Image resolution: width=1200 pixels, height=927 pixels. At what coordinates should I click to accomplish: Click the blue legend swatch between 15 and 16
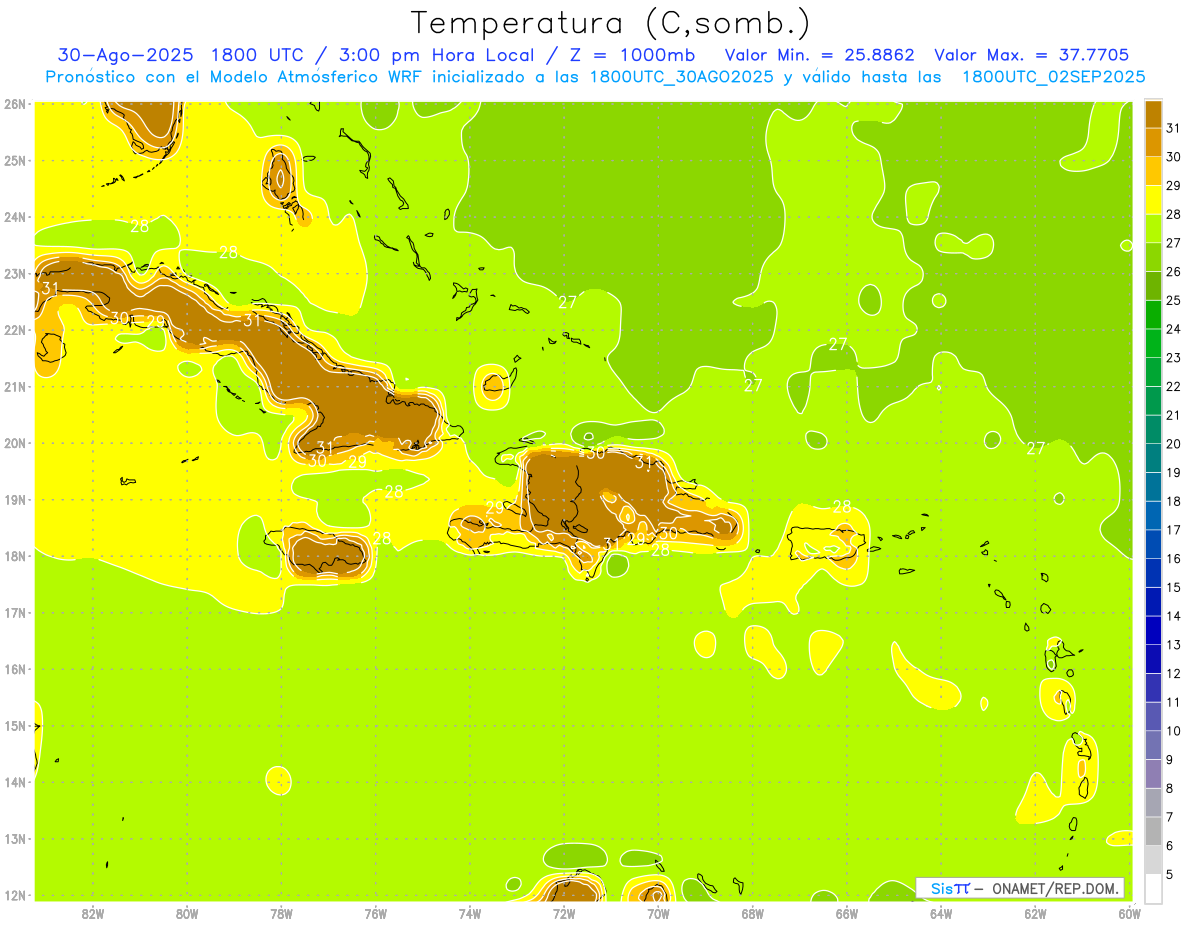(x=1153, y=572)
